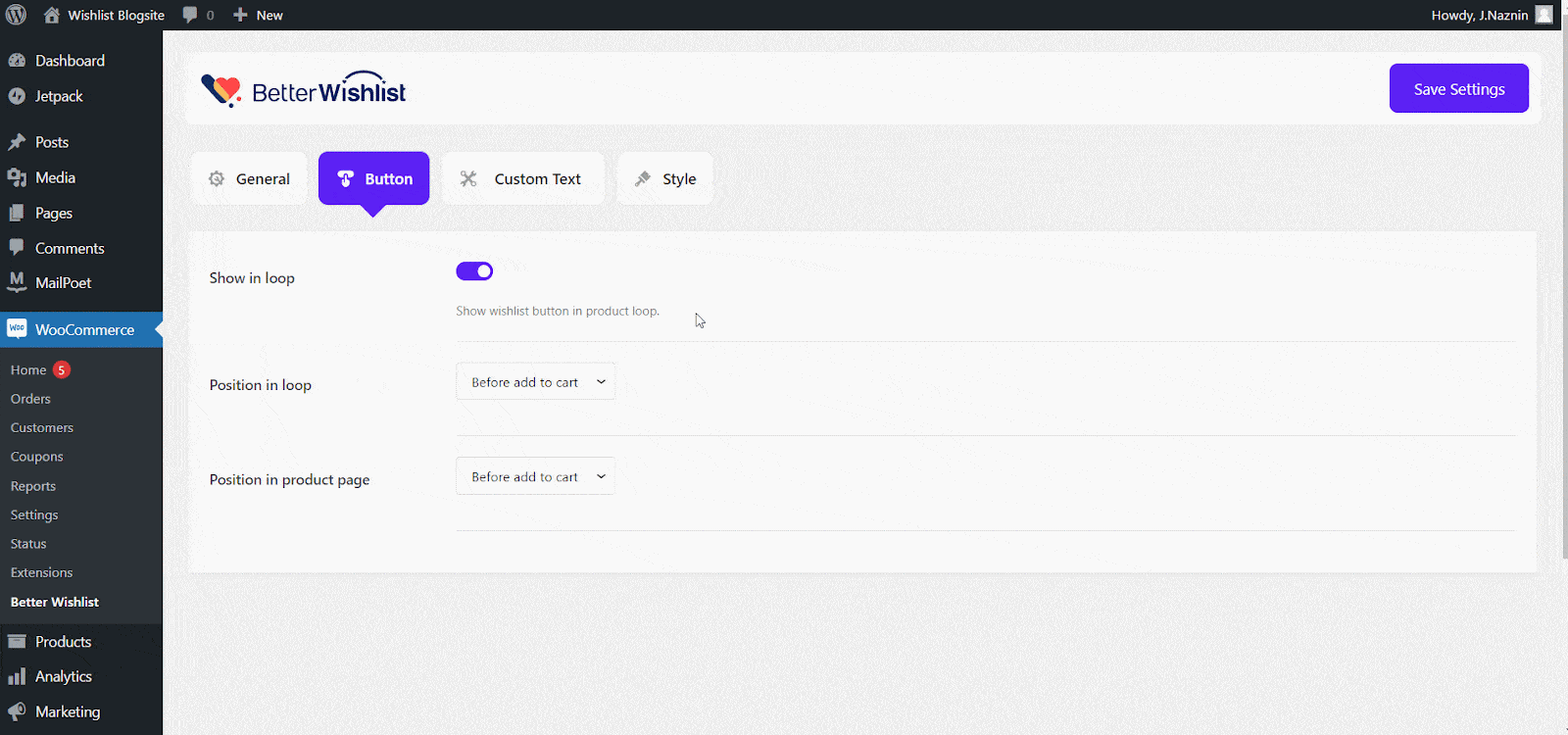Click the Marketing megaphone icon
1568x735 pixels.
pyautogui.click(x=17, y=711)
